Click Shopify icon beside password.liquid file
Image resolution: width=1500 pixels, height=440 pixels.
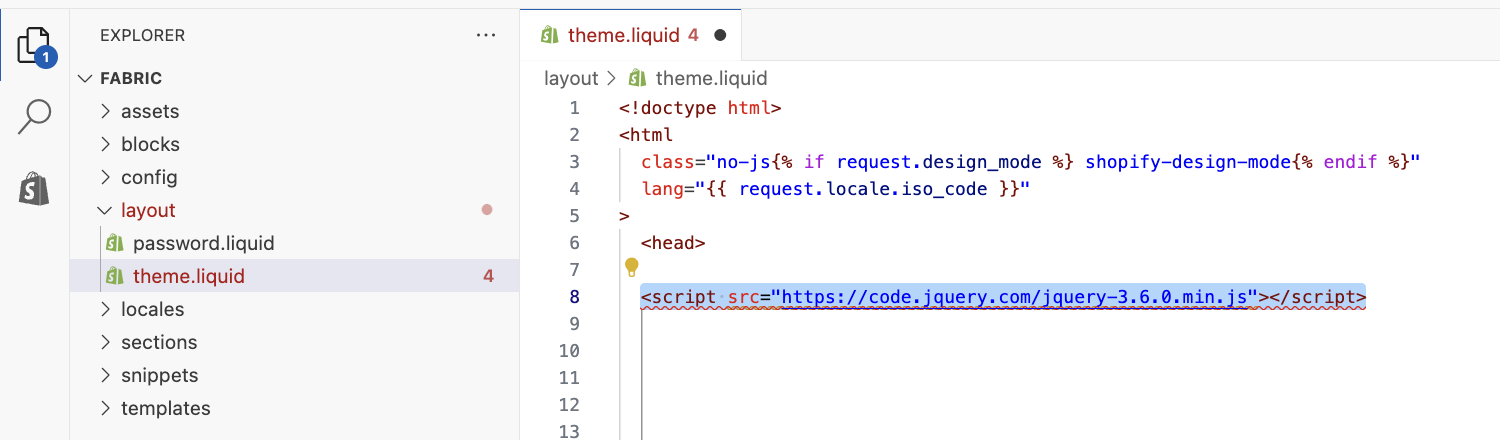[115, 243]
